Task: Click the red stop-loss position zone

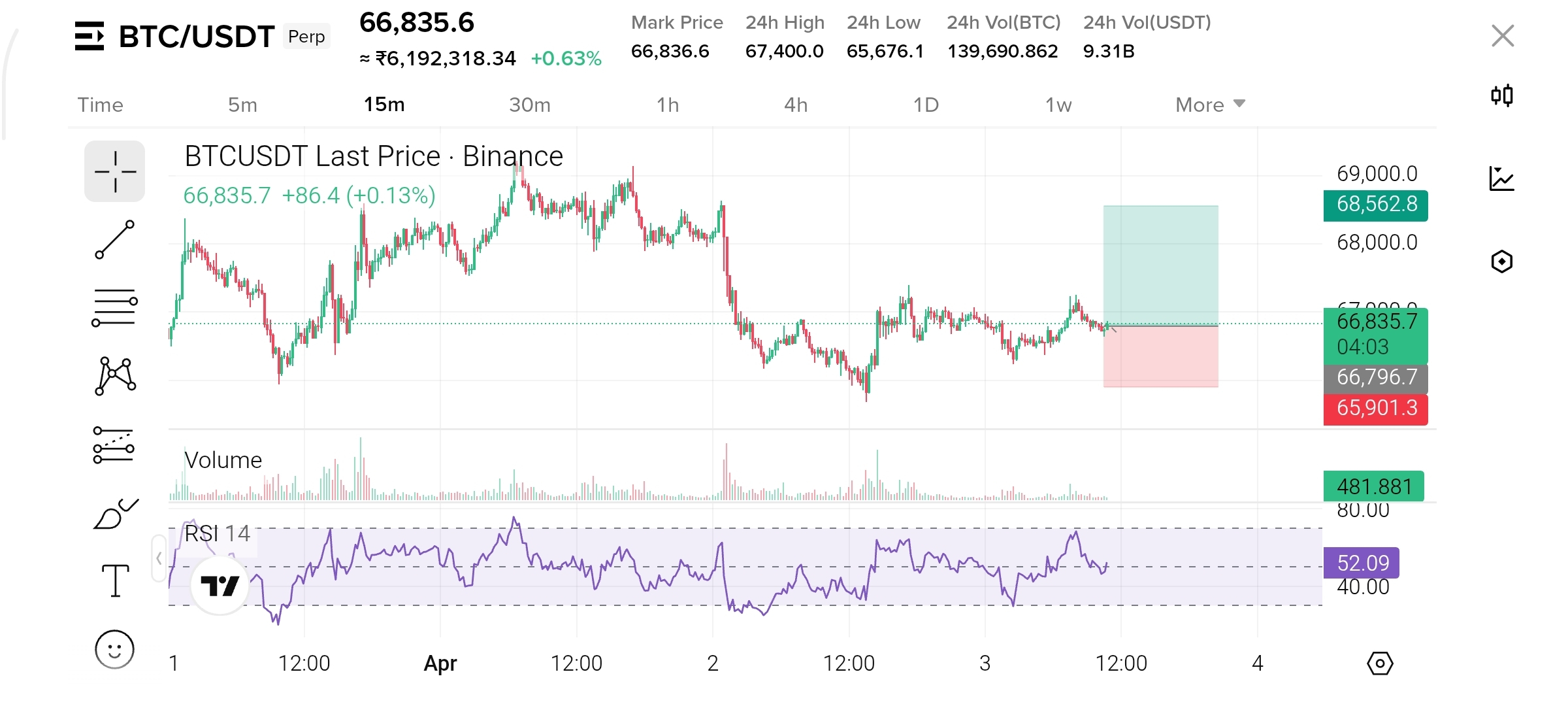Action: (1161, 356)
